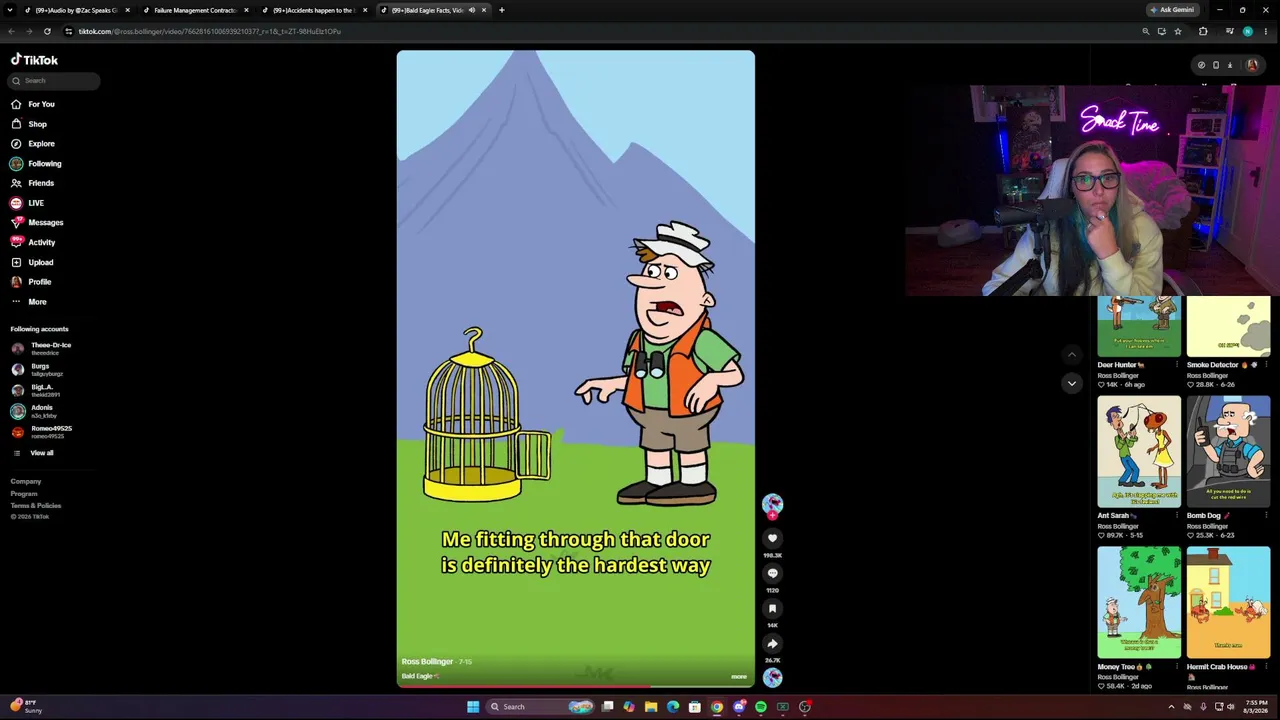
Task: Mute the Bald Eagle tab audio
Action: point(471,10)
